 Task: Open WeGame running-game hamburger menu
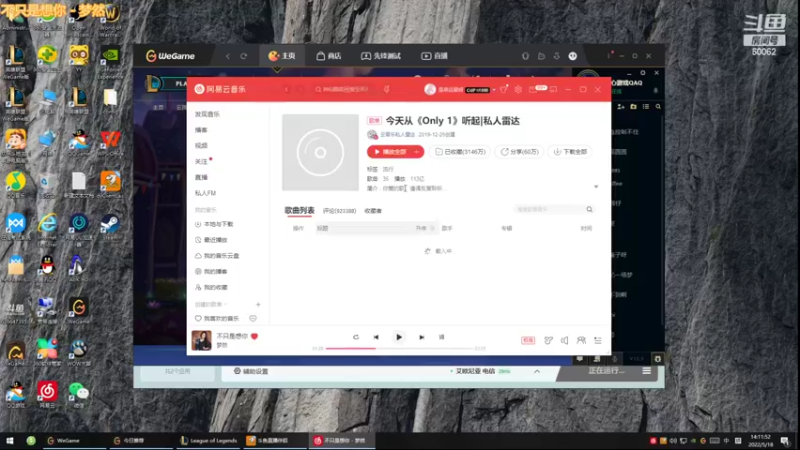[646, 371]
